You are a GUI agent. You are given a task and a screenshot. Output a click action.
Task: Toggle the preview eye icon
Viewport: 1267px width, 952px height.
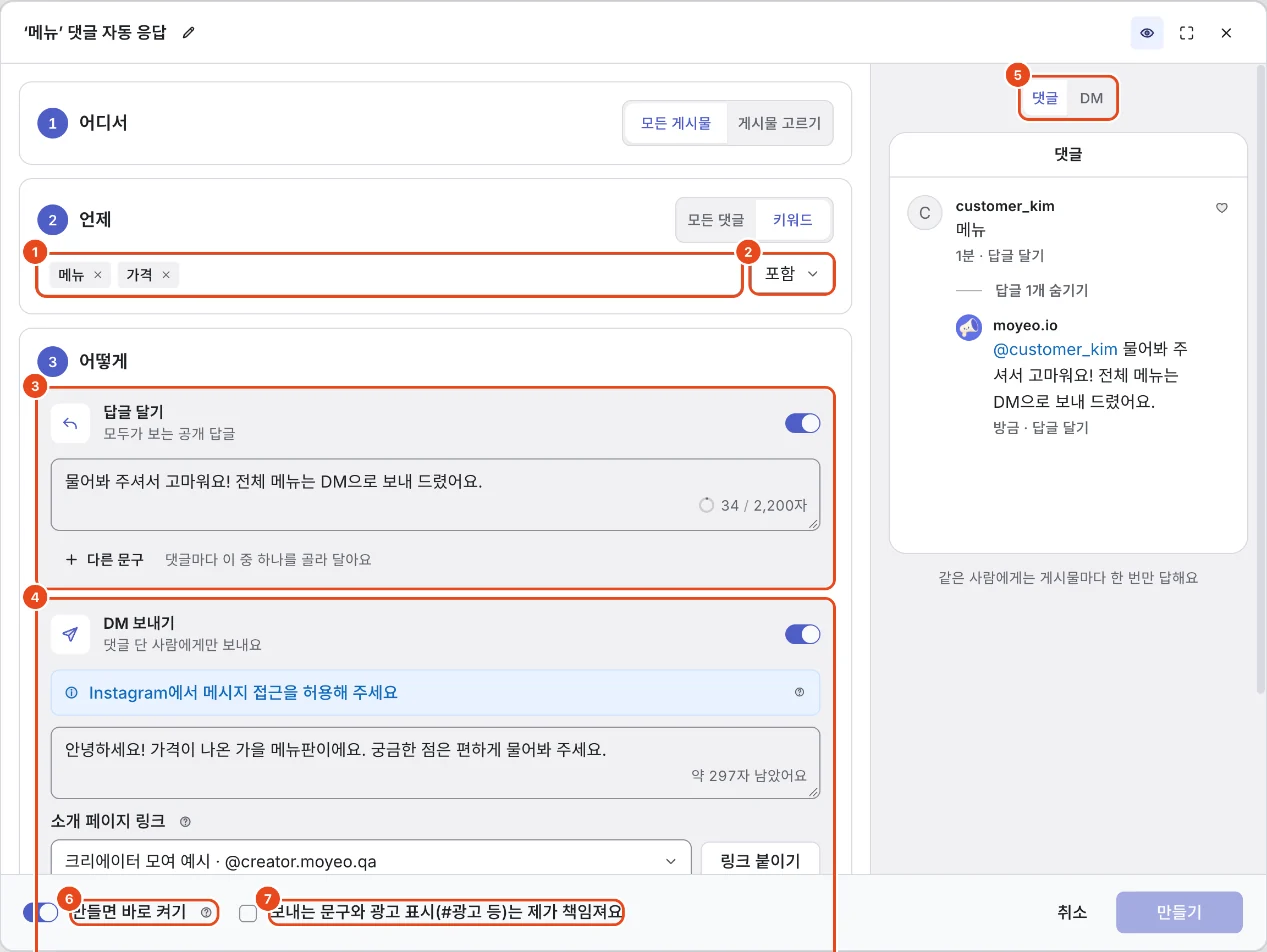tap(1147, 33)
